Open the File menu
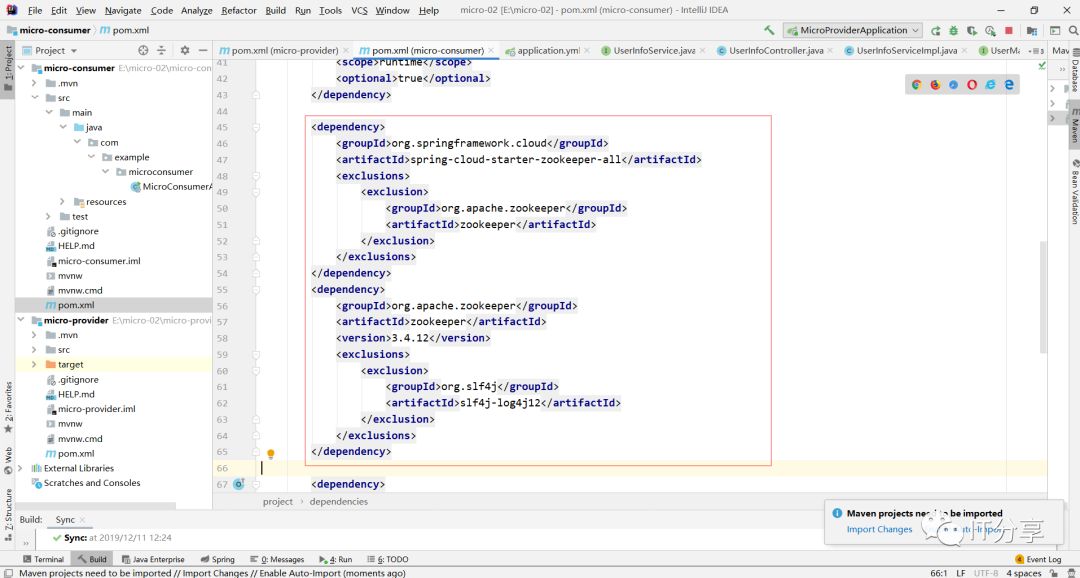This screenshot has width=1080, height=578. coord(34,10)
